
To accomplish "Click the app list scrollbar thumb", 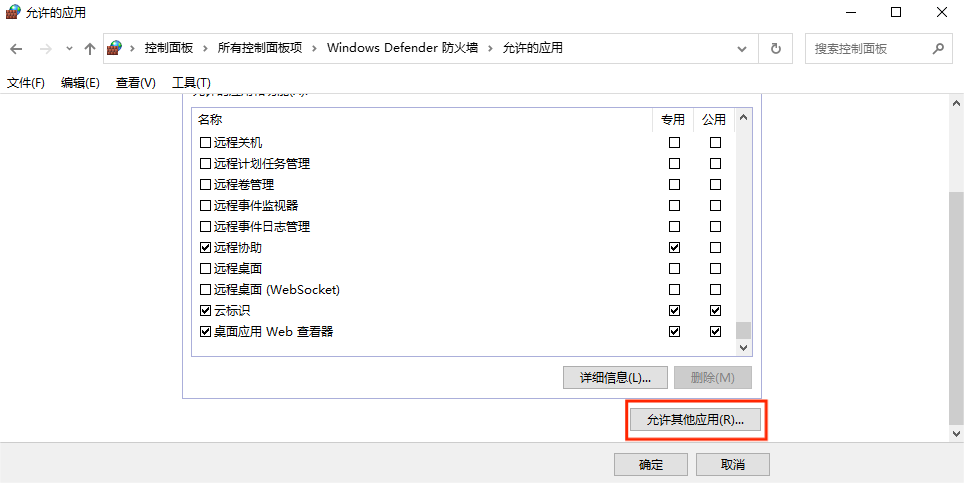I will pyautogui.click(x=743, y=331).
